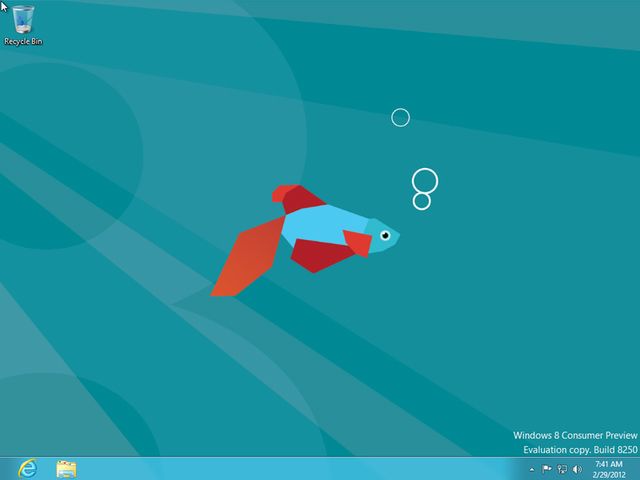Click the eye of the betta fish
This screenshot has height=480, width=640.
tap(383, 236)
